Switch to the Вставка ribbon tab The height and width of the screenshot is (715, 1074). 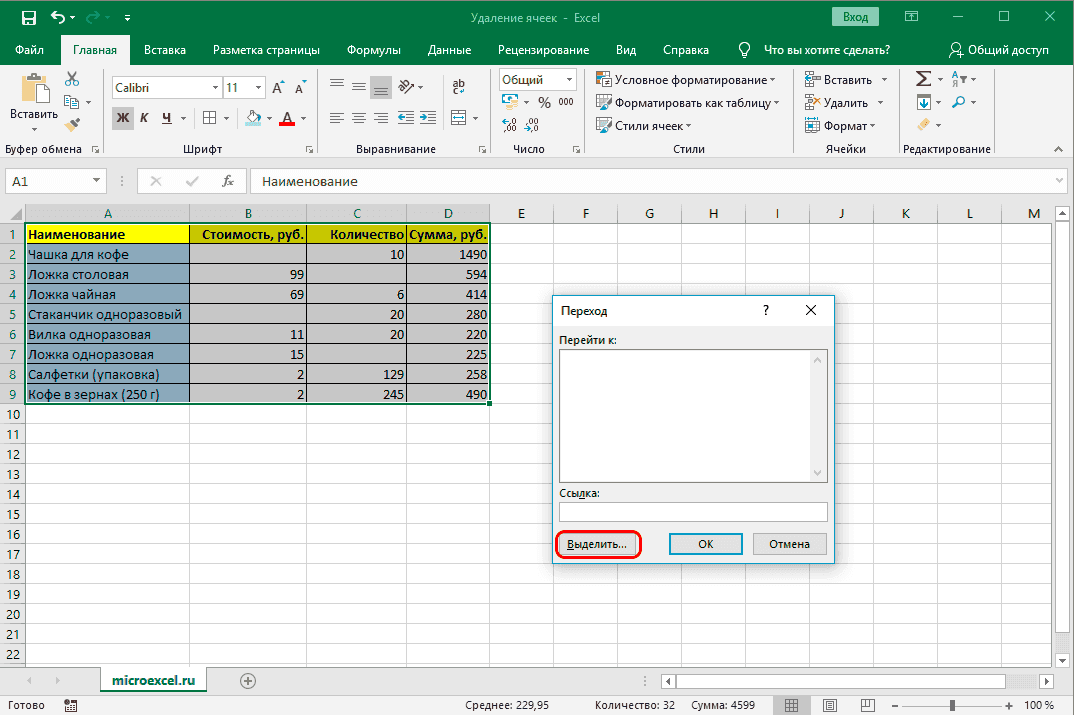point(165,50)
